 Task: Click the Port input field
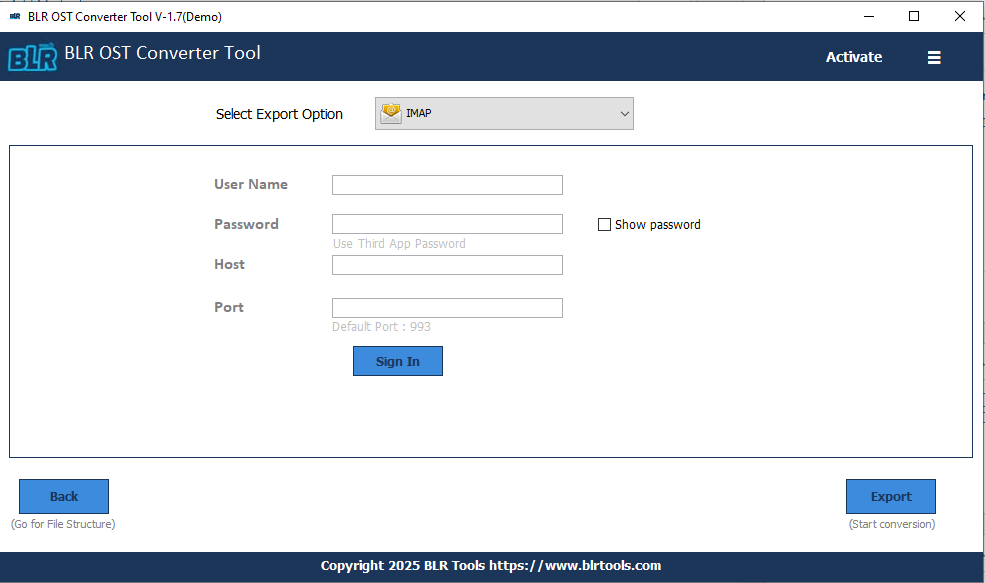pos(446,307)
